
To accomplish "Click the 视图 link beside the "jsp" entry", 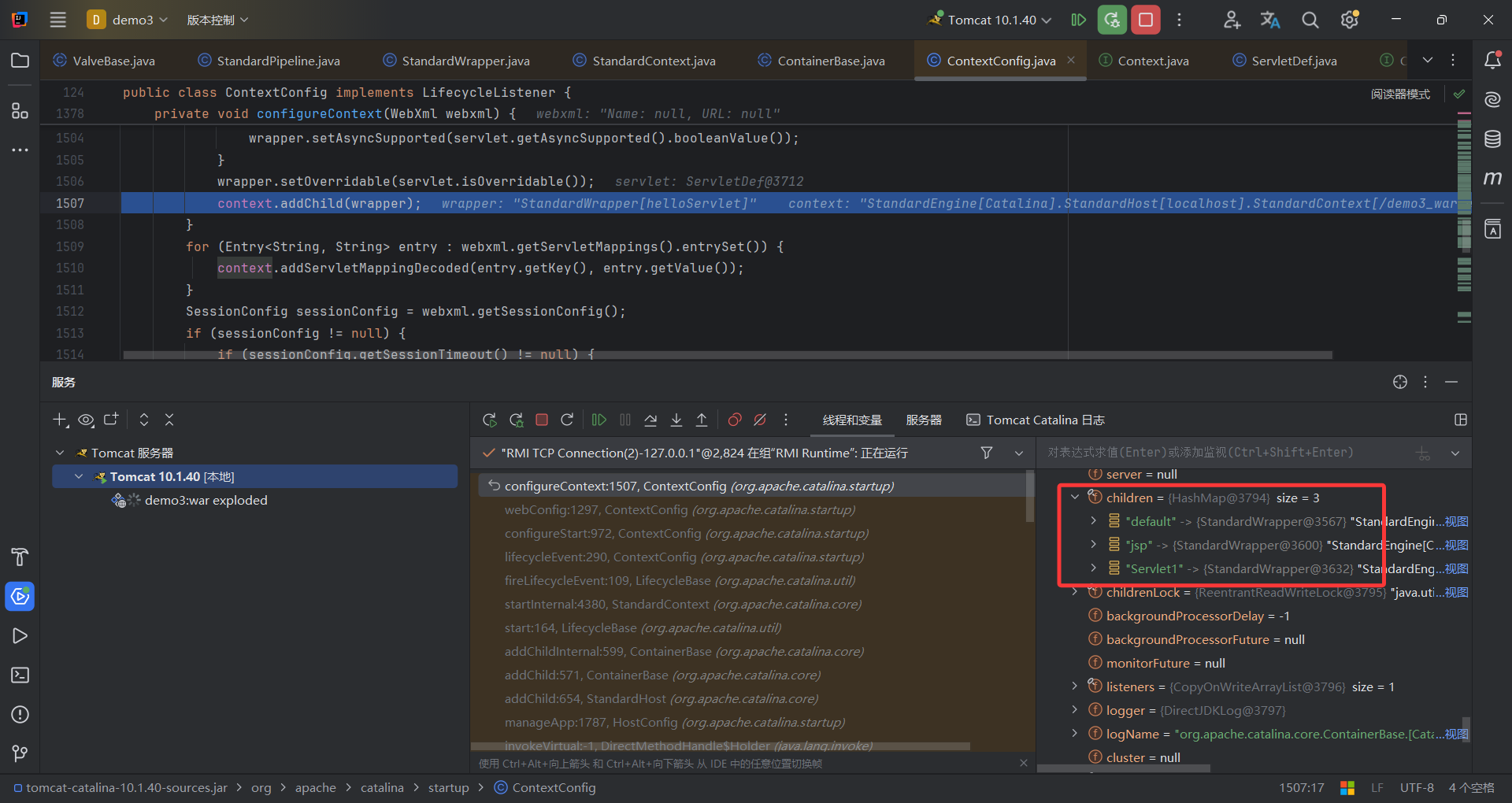I will [1456, 545].
